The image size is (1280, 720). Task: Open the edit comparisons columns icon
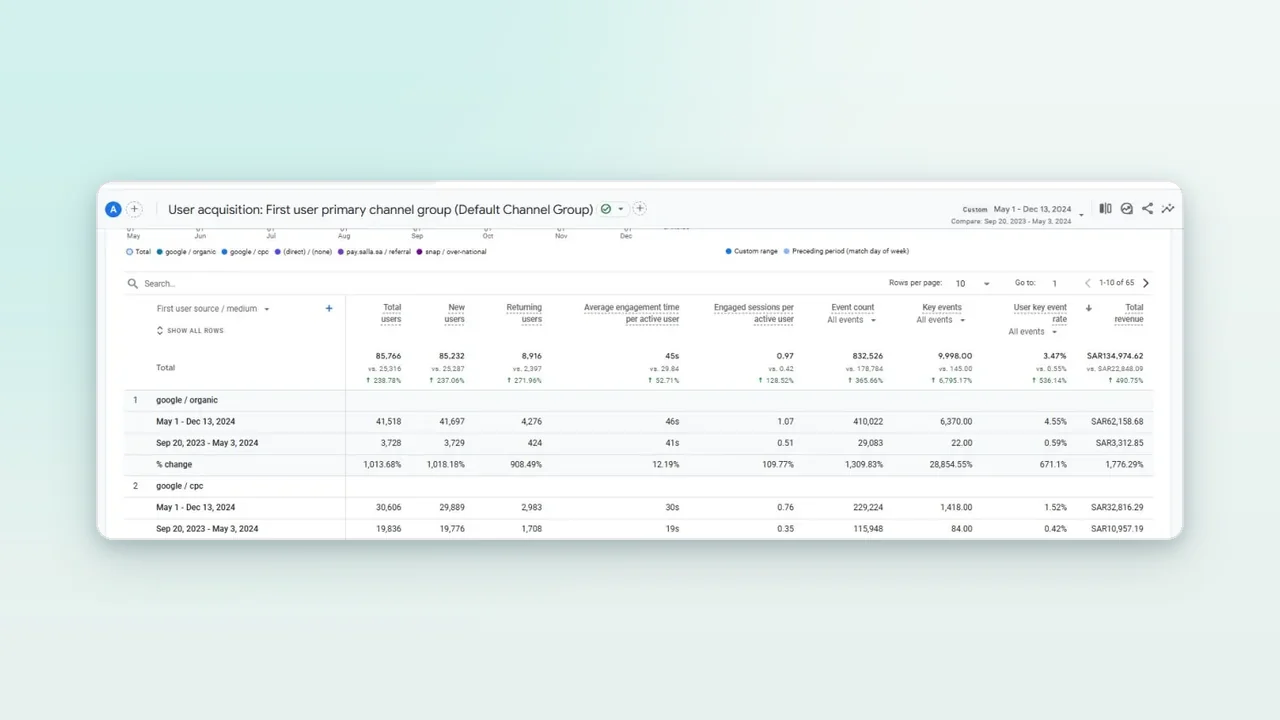point(1105,209)
